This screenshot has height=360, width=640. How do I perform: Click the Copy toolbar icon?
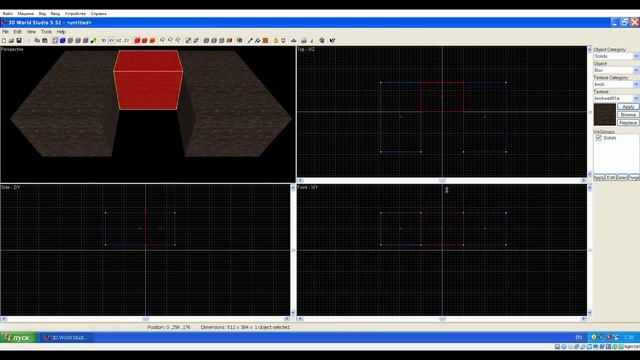[x=37, y=40]
